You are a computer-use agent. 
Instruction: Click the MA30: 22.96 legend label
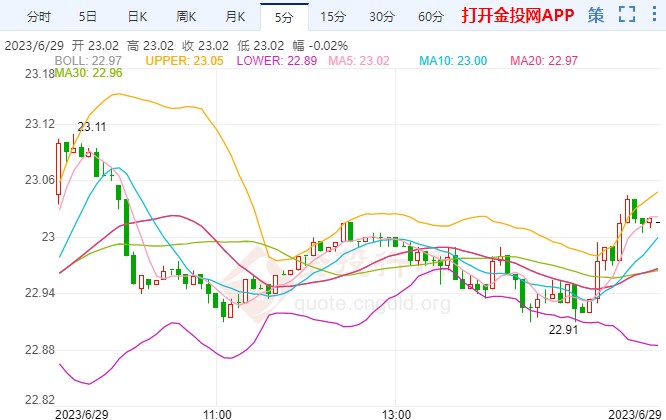(88, 73)
